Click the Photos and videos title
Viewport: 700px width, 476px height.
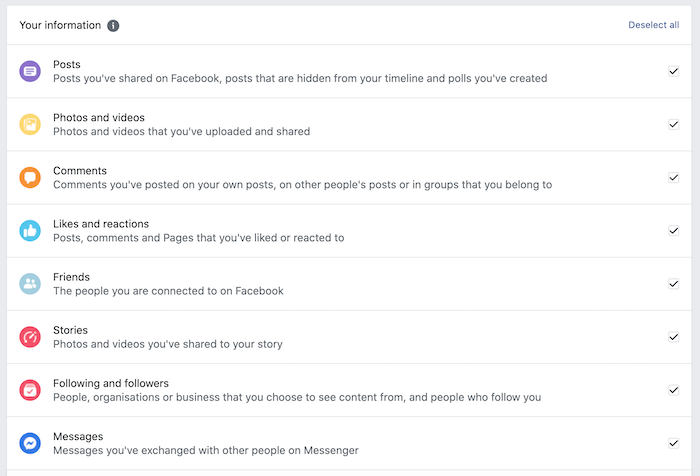[x=99, y=117]
